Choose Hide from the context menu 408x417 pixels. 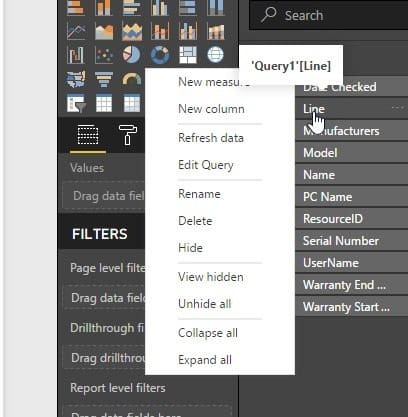click(x=190, y=248)
